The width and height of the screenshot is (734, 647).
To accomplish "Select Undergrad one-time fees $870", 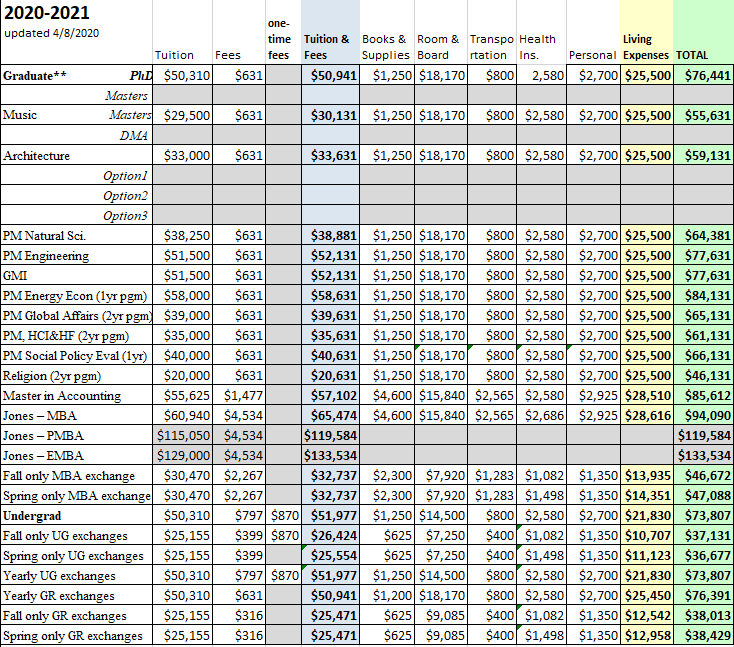I will [x=285, y=516].
